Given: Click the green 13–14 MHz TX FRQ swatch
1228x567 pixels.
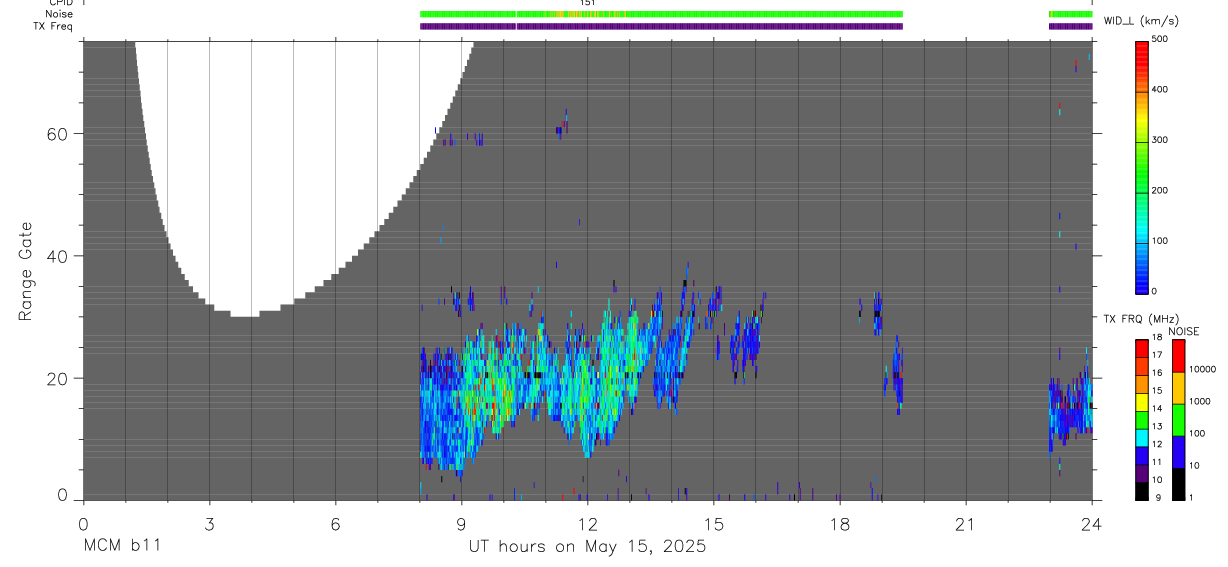Looking at the screenshot, I should pos(1142,418).
